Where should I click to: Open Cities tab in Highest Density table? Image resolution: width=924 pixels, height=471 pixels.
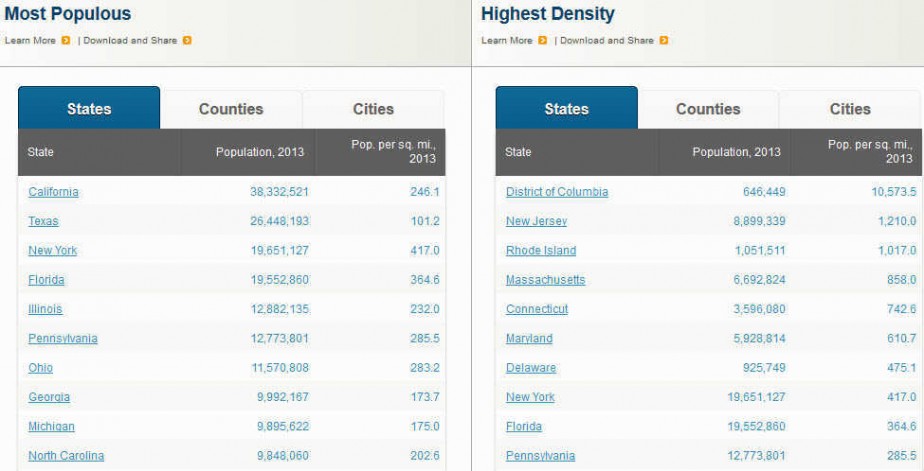[850, 109]
